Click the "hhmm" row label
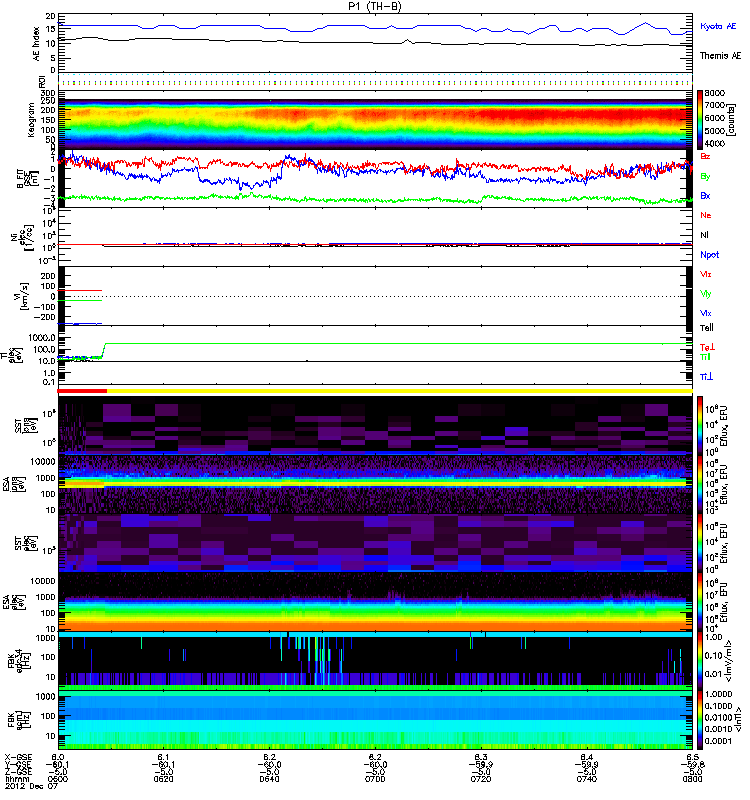 17,779
